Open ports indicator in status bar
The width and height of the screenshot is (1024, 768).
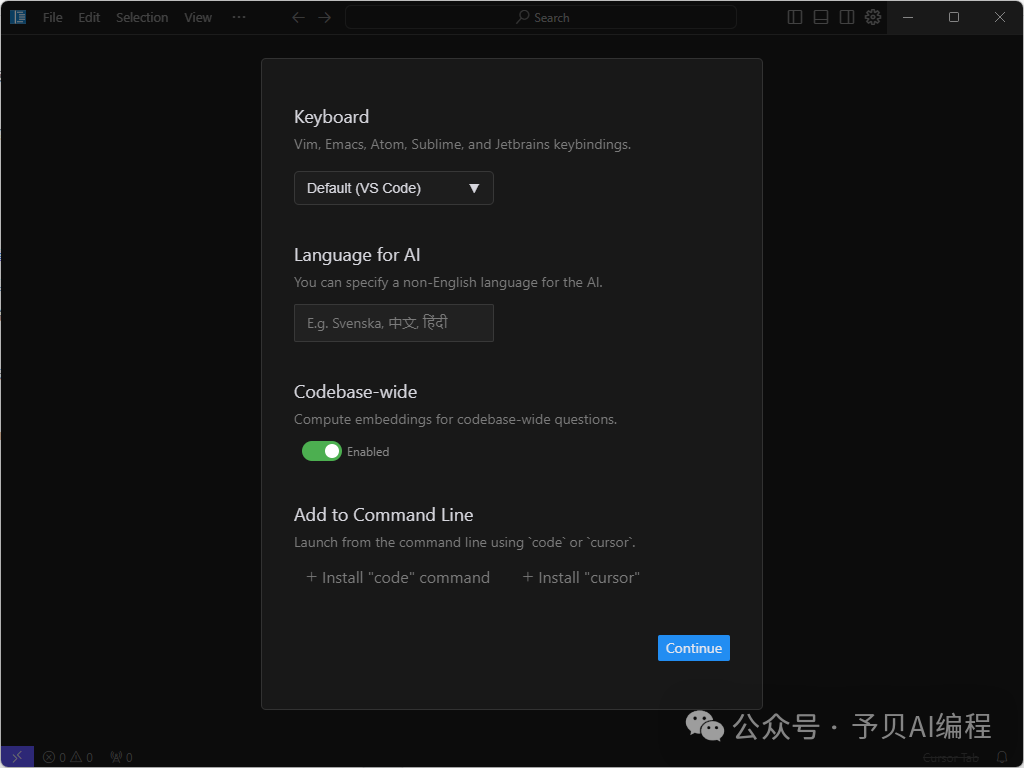tap(121, 758)
